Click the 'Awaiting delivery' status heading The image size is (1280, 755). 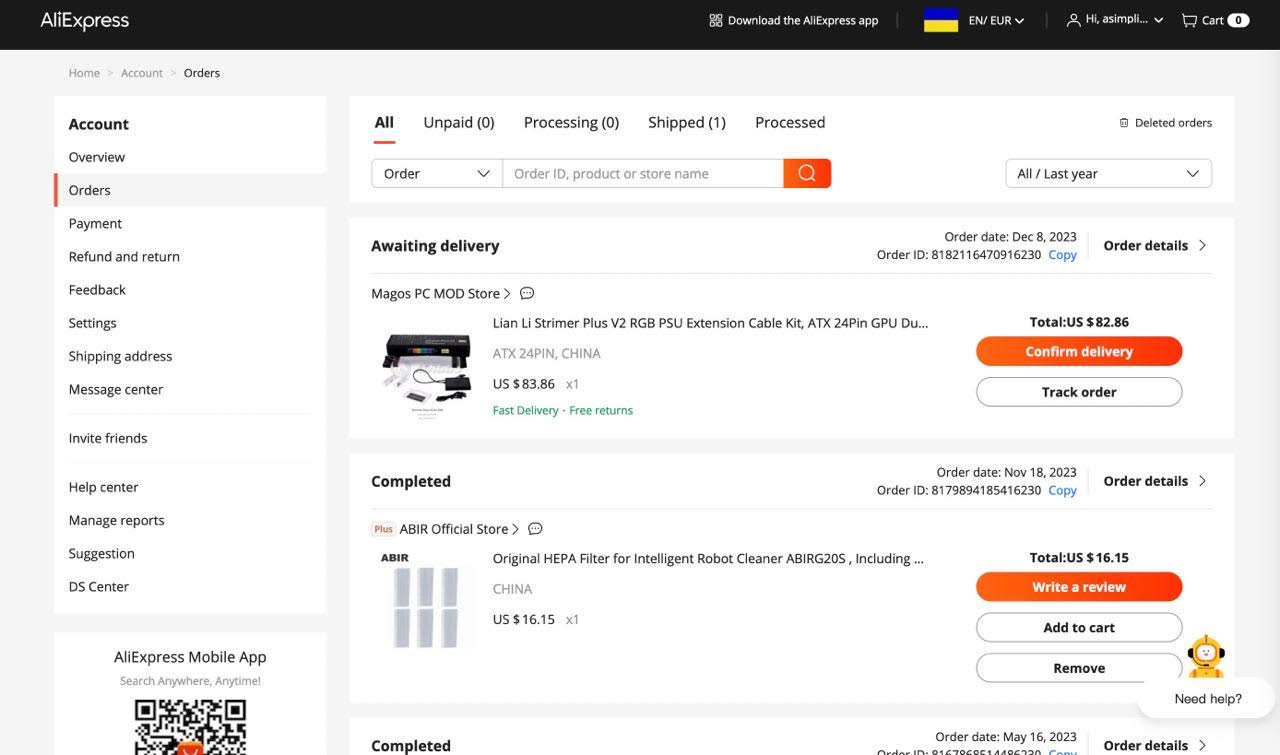tap(435, 246)
